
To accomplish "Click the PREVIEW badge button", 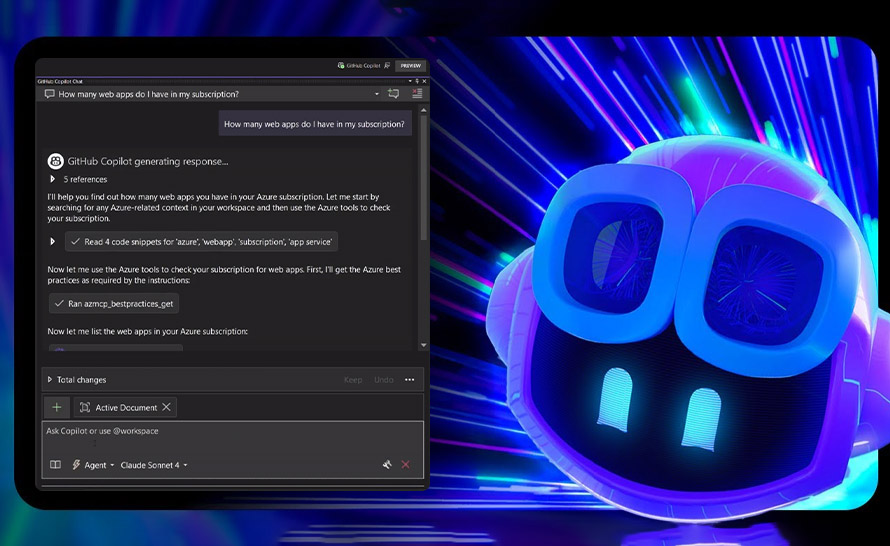I will pyautogui.click(x=410, y=66).
